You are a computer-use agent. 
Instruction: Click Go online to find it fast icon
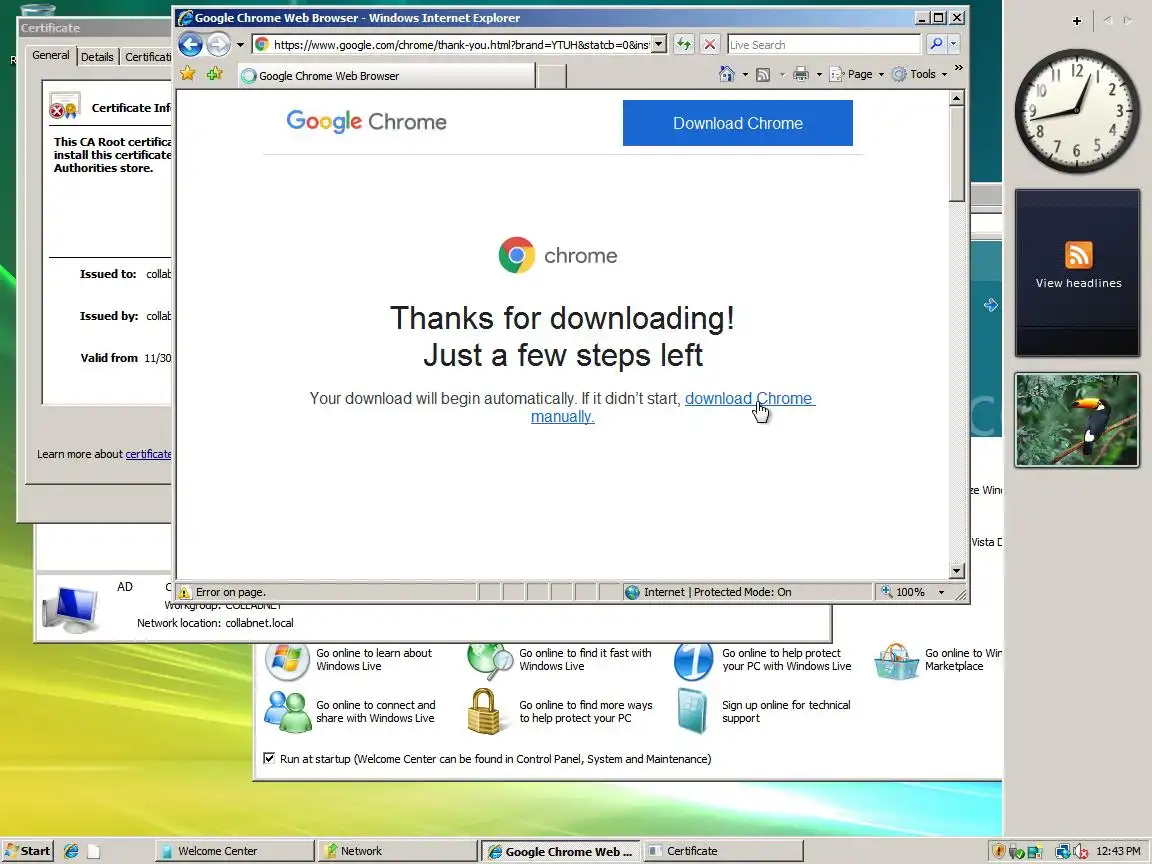tap(490, 660)
